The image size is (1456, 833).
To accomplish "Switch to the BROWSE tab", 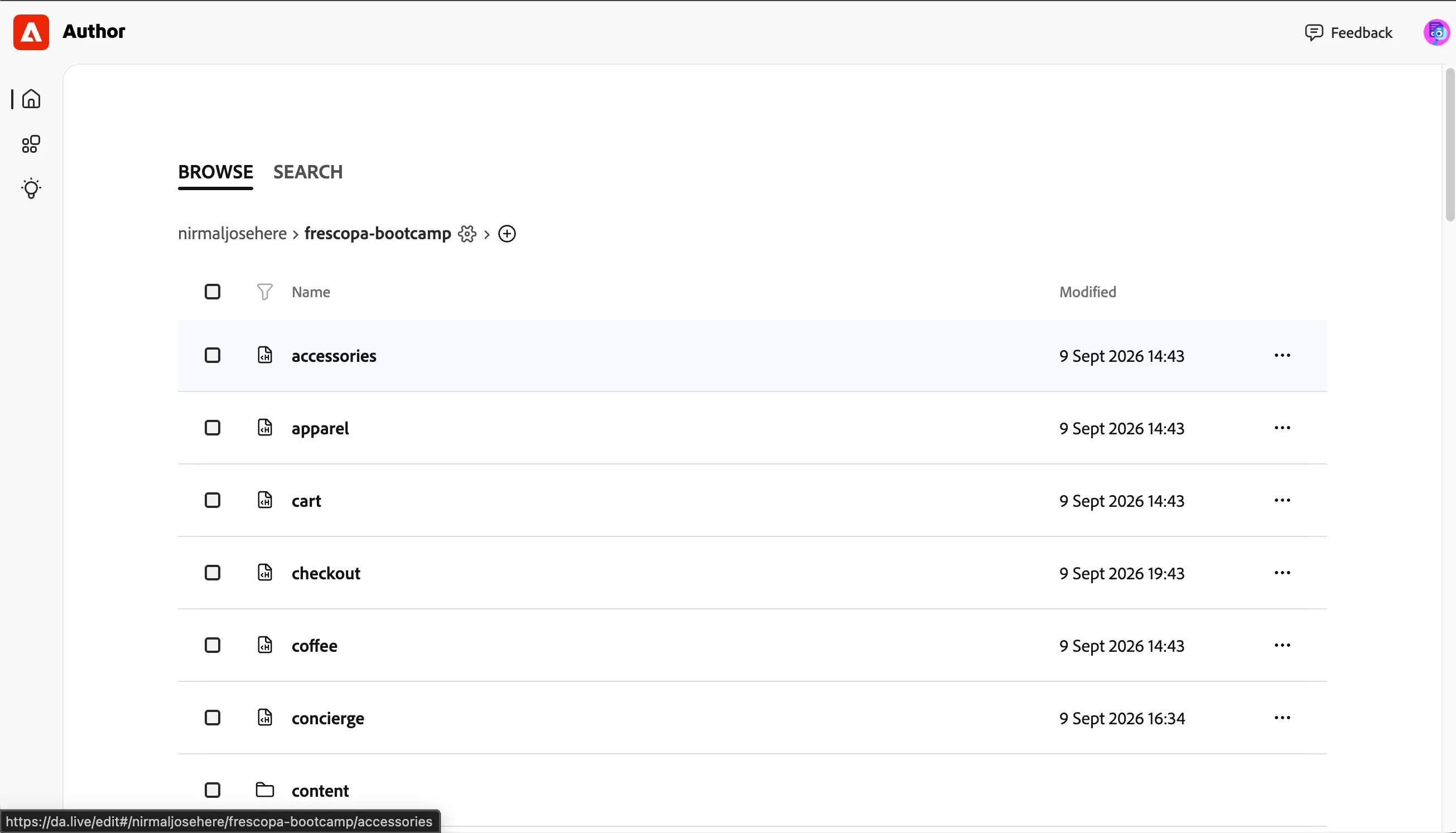I will tap(215, 172).
